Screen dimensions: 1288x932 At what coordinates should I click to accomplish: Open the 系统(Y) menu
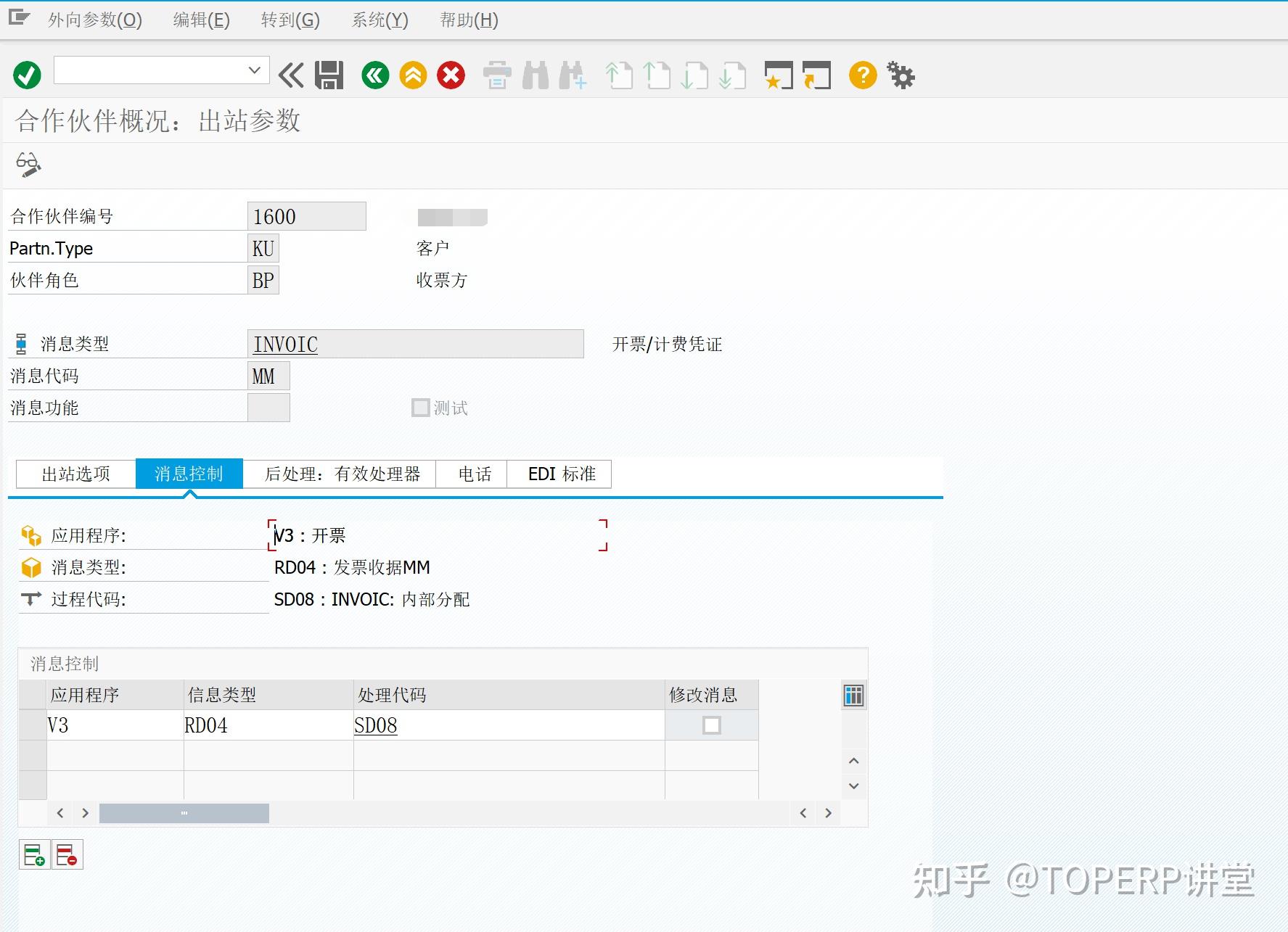click(380, 20)
